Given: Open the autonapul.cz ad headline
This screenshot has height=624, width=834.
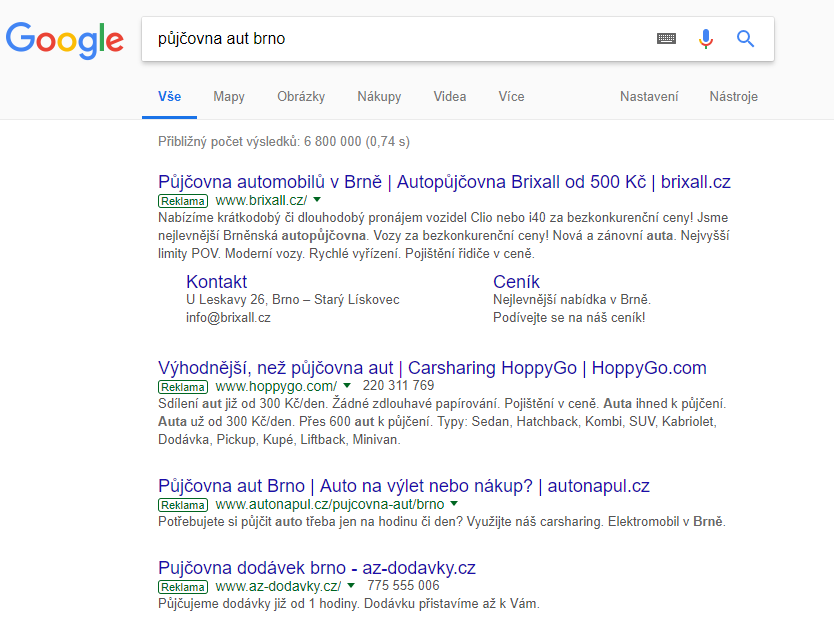Looking at the screenshot, I should 404,486.
